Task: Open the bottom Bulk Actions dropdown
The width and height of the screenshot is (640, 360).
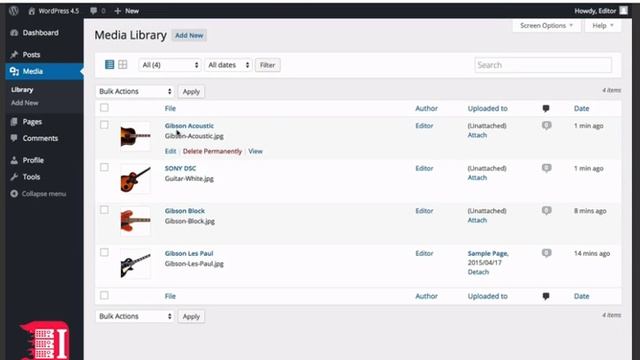Action: 135,316
